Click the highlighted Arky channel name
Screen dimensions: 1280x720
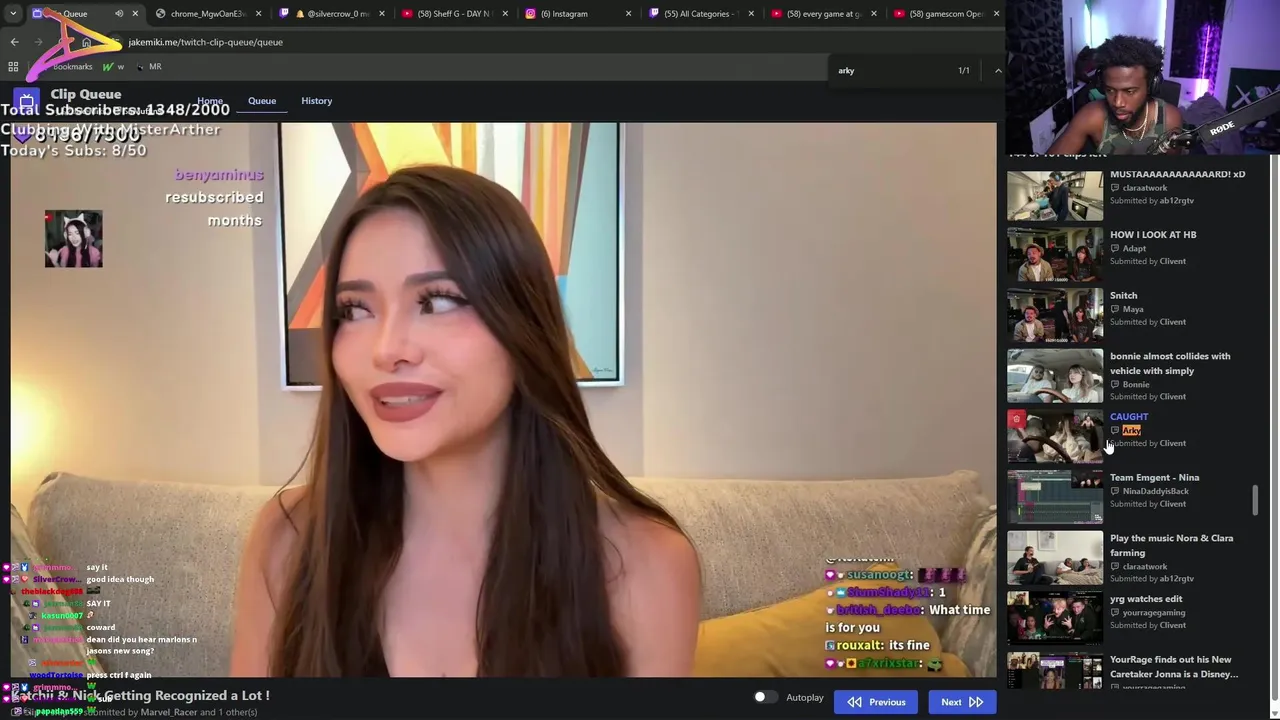pyautogui.click(x=1131, y=430)
